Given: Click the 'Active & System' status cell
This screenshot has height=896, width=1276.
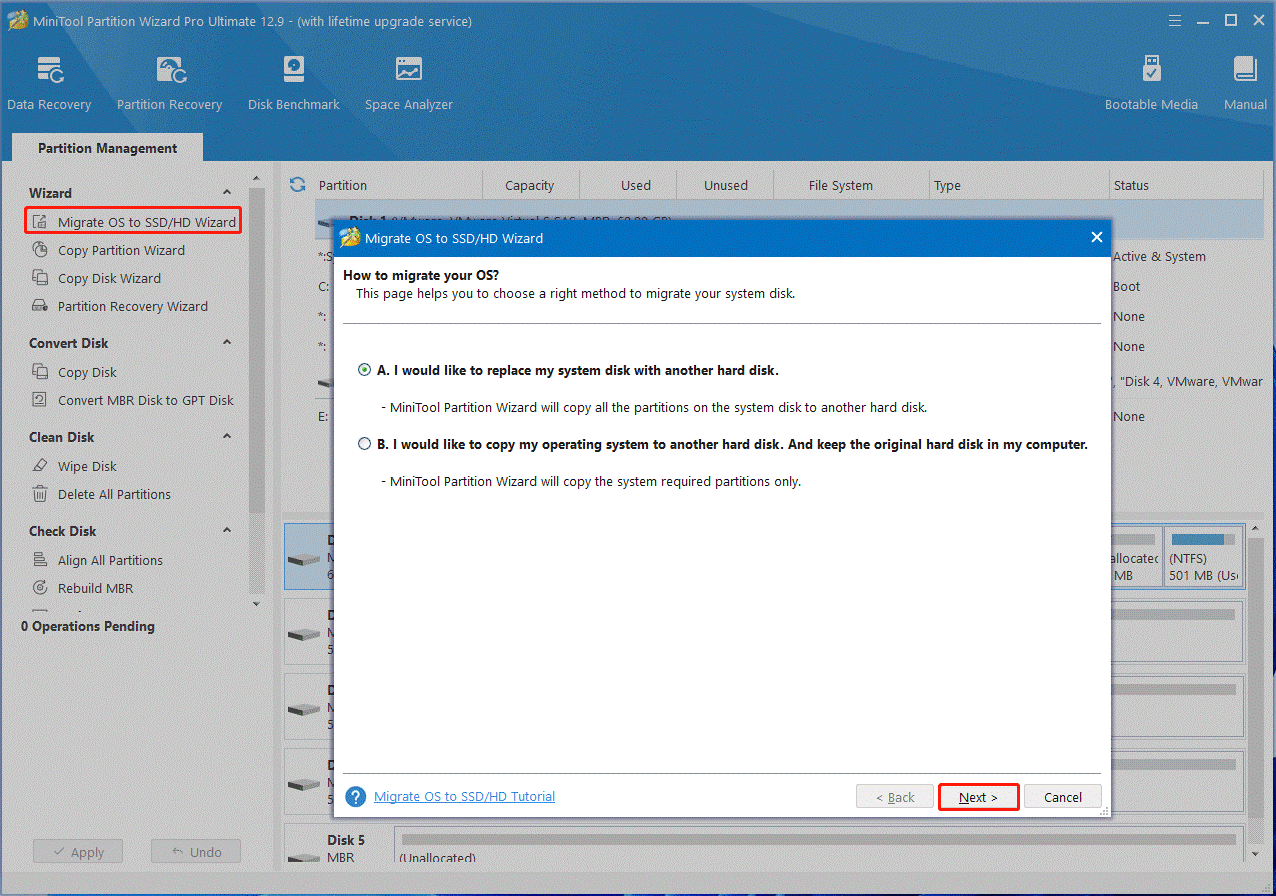Looking at the screenshot, I should tap(1159, 256).
